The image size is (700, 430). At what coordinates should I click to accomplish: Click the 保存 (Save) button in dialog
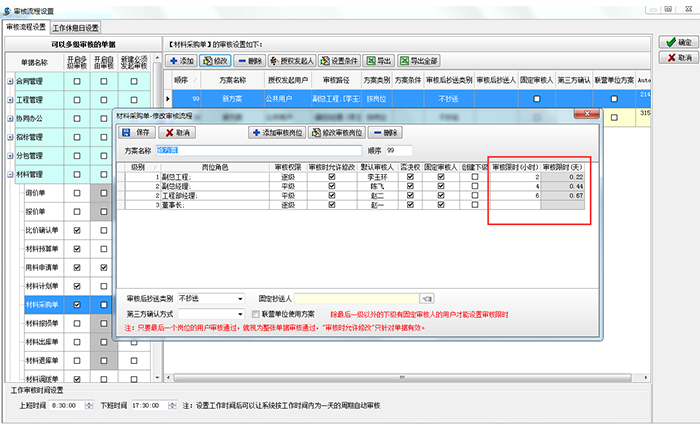(137, 132)
